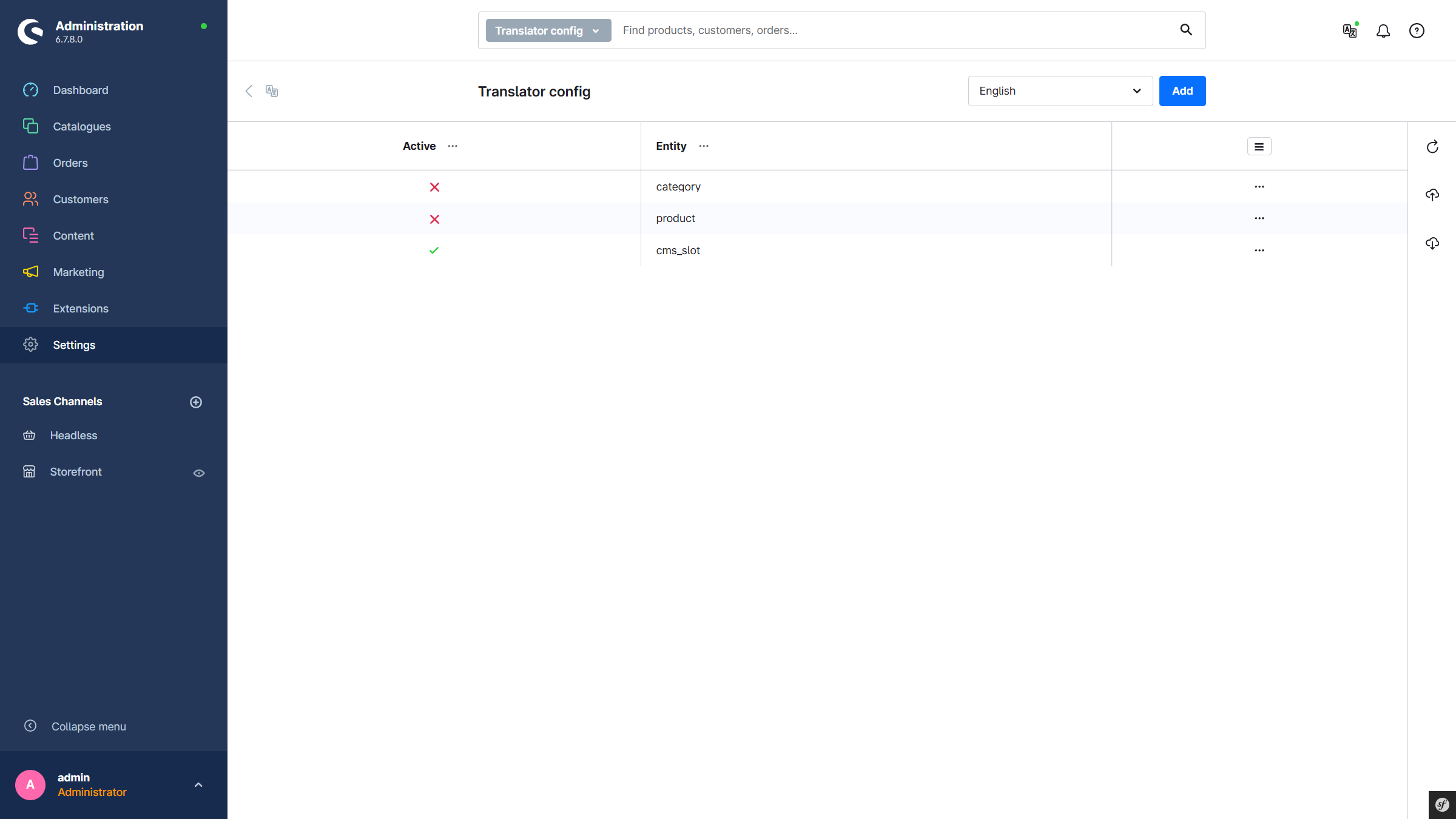The height and width of the screenshot is (819, 1456).
Task: Open the English language dropdown
Action: coord(1060,91)
